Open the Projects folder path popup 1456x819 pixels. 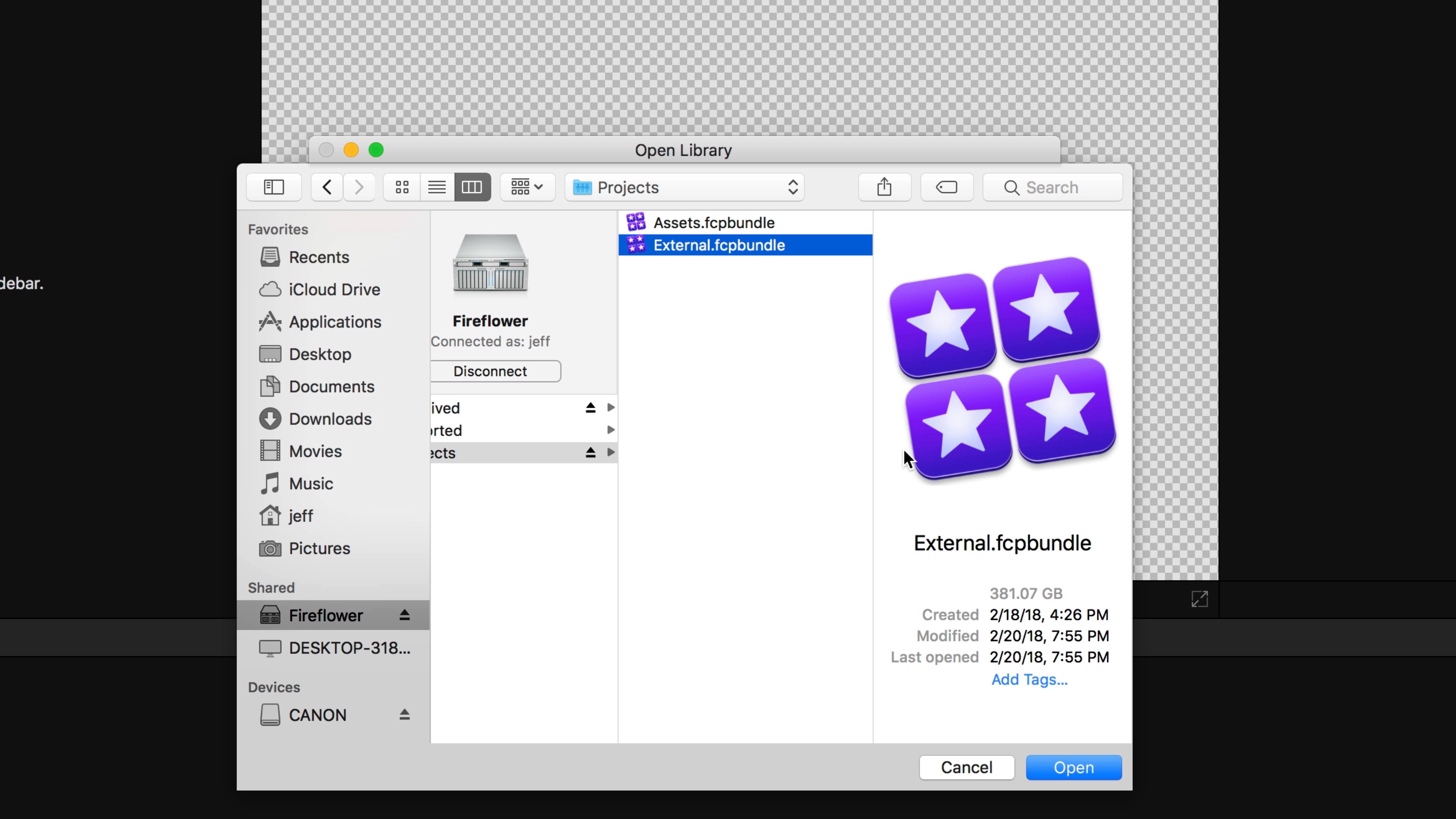(x=684, y=187)
